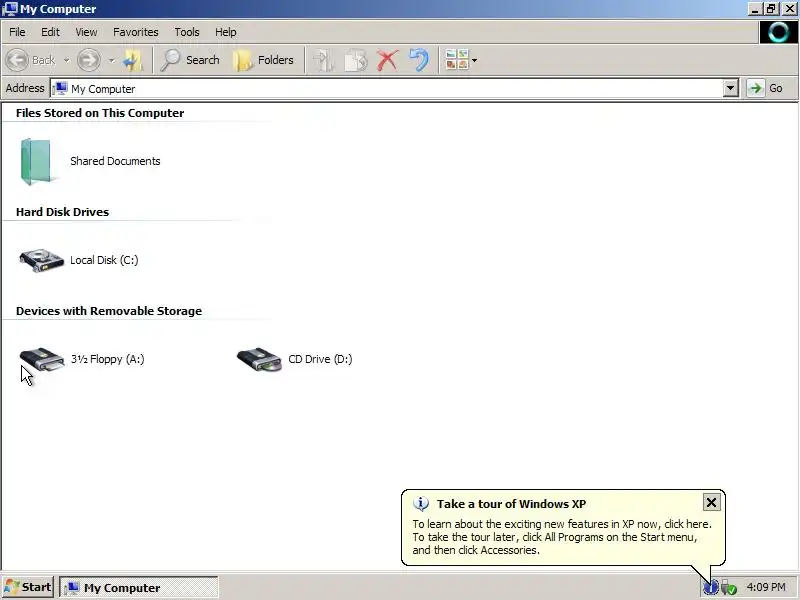Click the throbber logo in the menu bar
The image size is (800, 600).
pos(779,32)
